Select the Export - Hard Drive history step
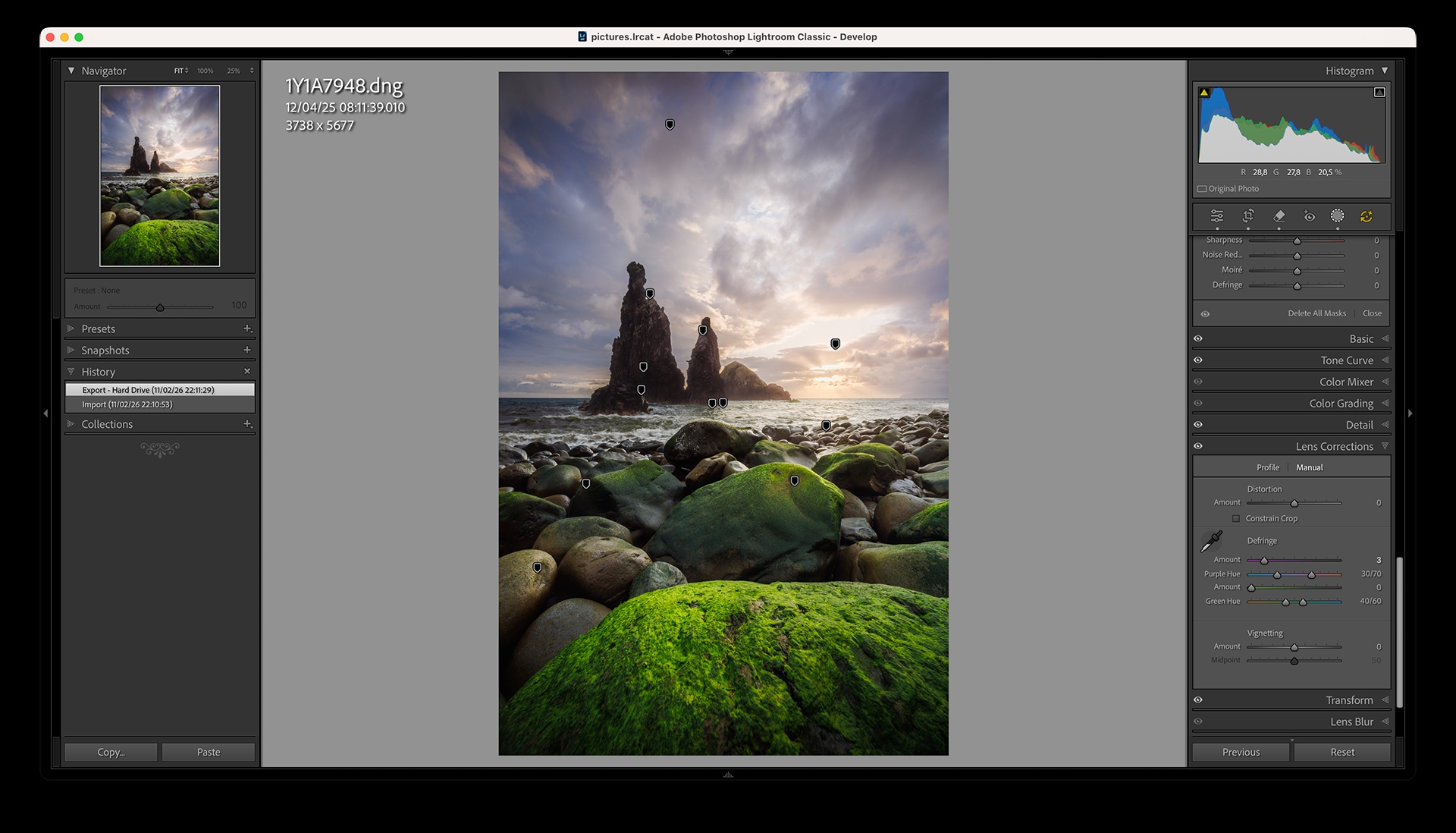This screenshot has height=833, width=1456. (160, 390)
